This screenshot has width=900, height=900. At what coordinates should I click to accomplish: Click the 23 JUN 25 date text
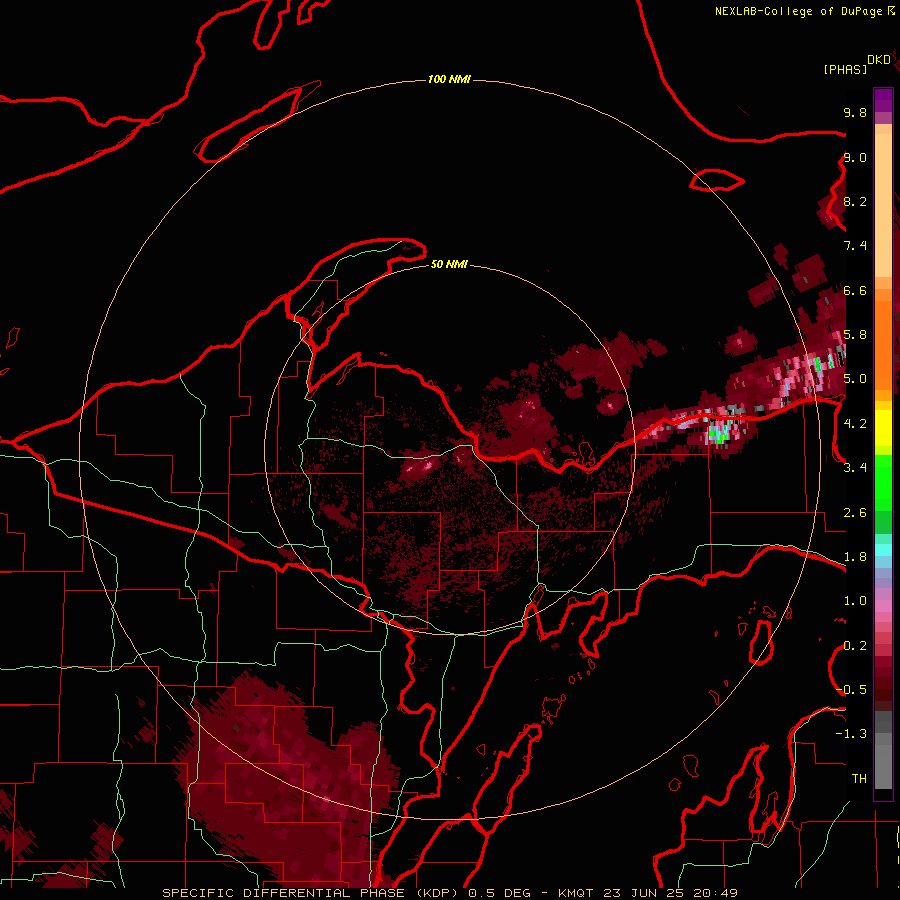[x=642, y=893]
